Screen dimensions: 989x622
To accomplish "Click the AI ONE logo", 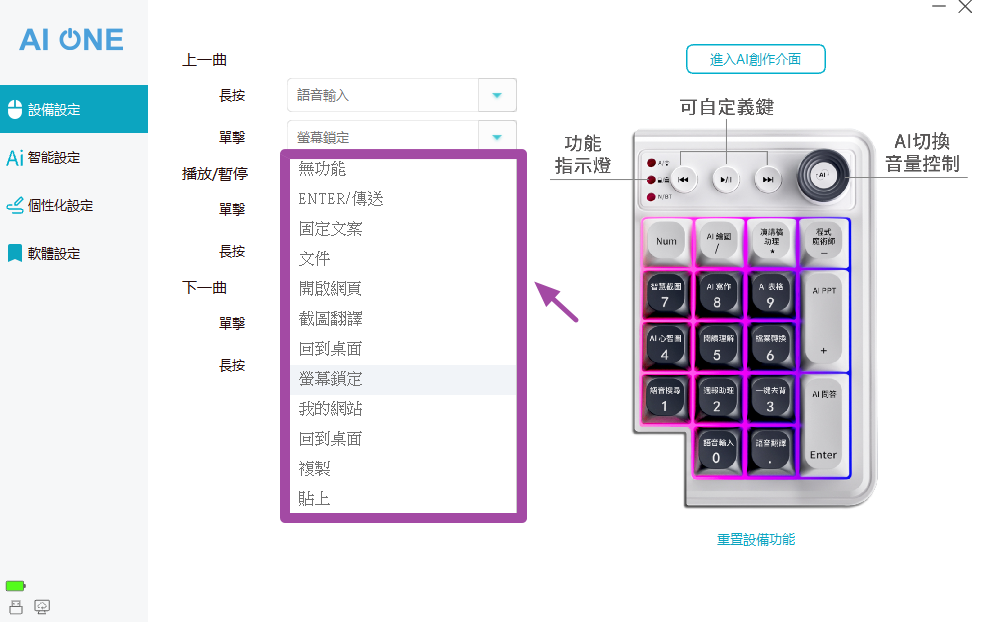I will (x=72, y=40).
